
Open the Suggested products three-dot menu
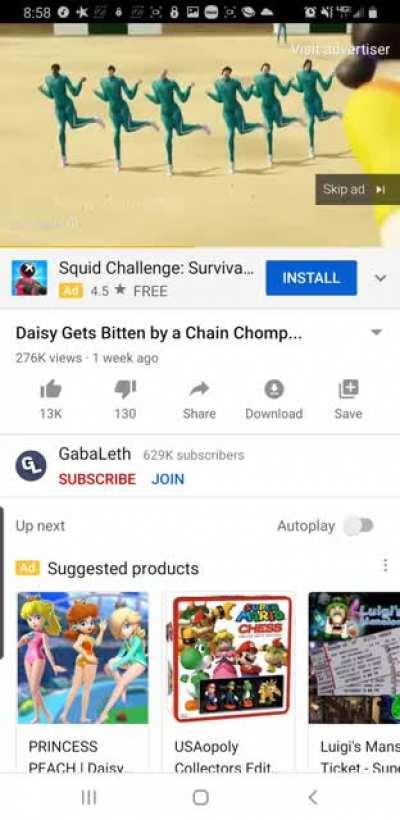[x=385, y=565]
